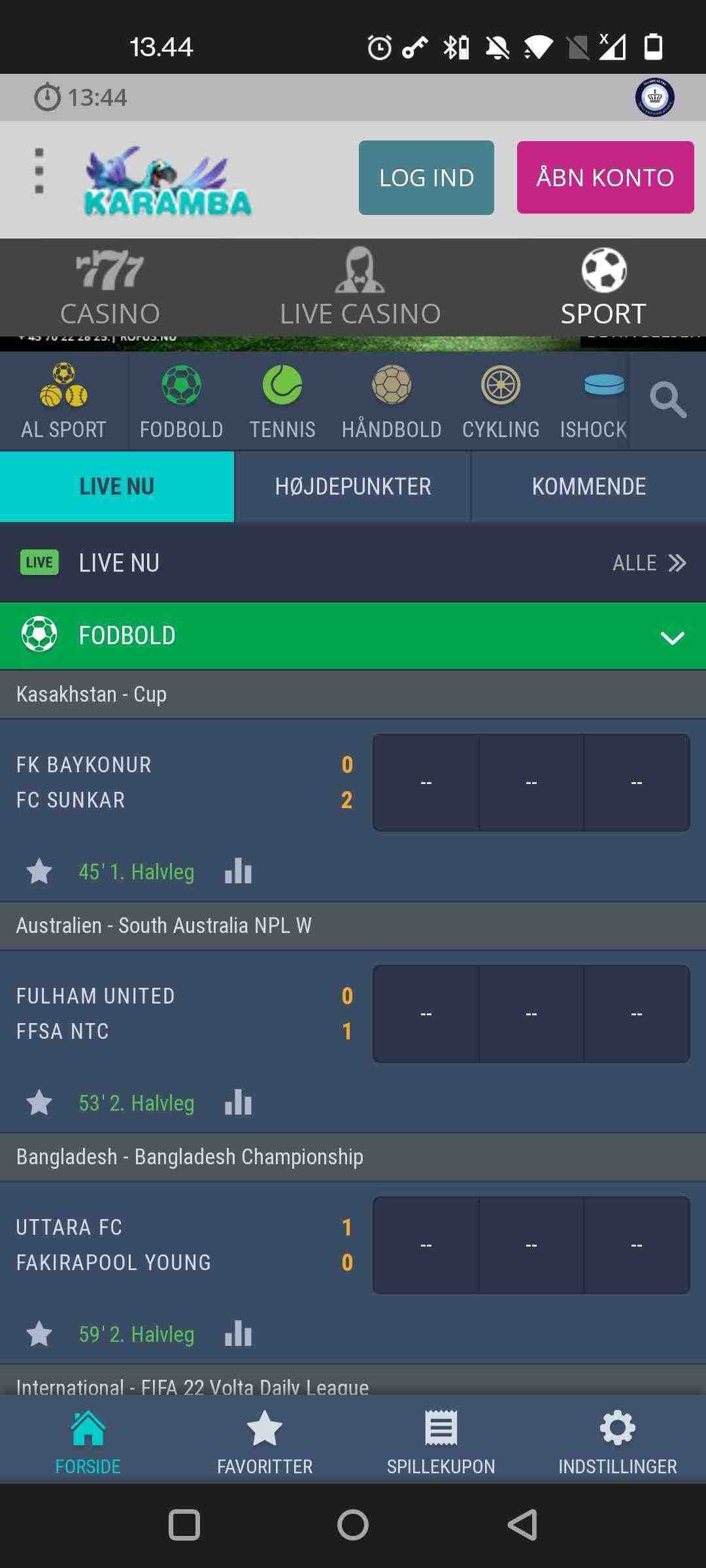Open statistics icon for Uttara FC match

click(238, 1333)
